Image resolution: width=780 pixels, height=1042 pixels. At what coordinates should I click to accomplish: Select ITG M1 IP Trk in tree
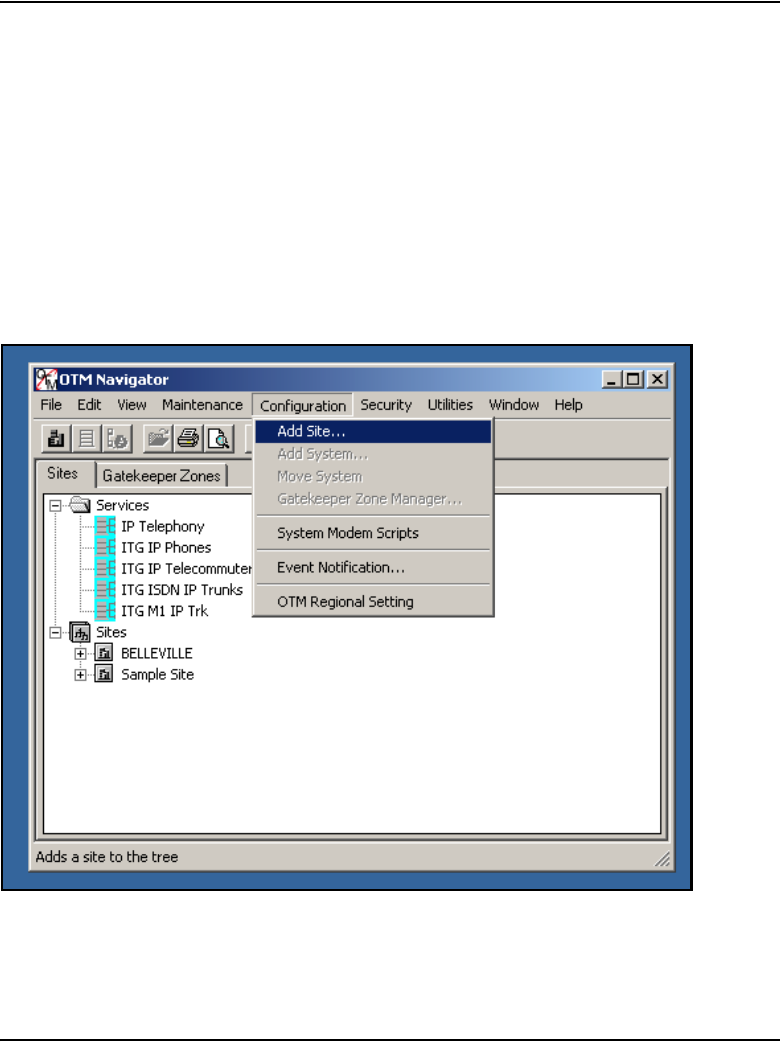[x=164, y=611]
